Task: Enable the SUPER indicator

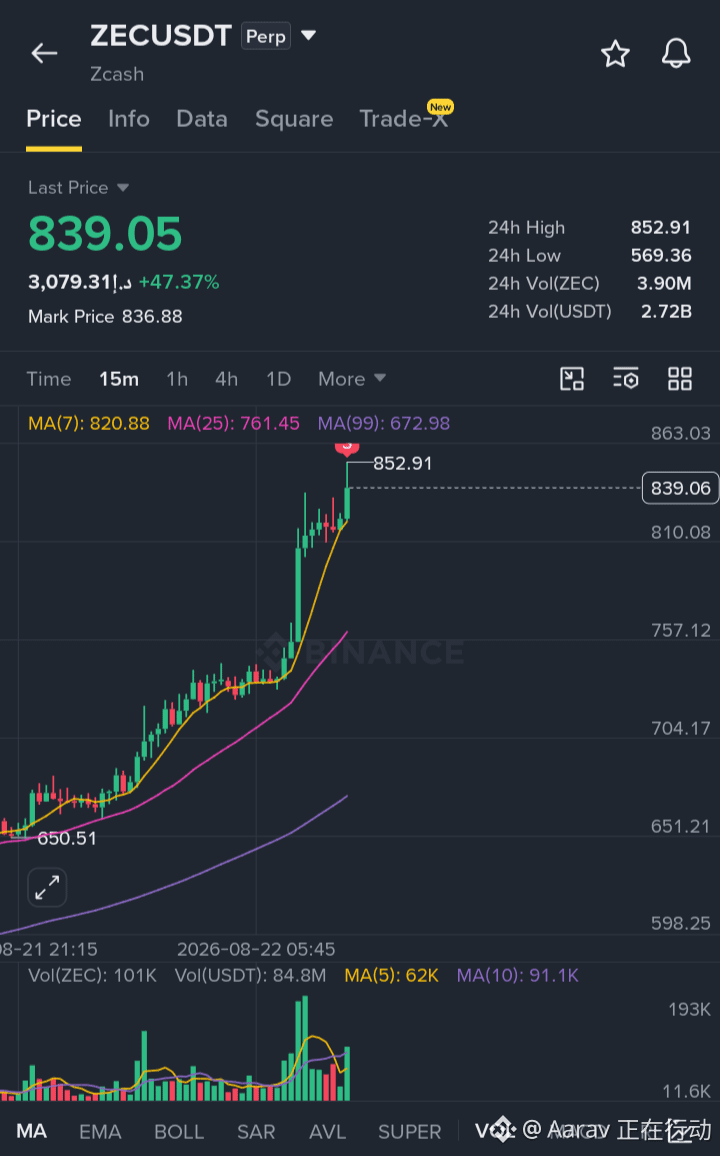Action: point(410,1131)
